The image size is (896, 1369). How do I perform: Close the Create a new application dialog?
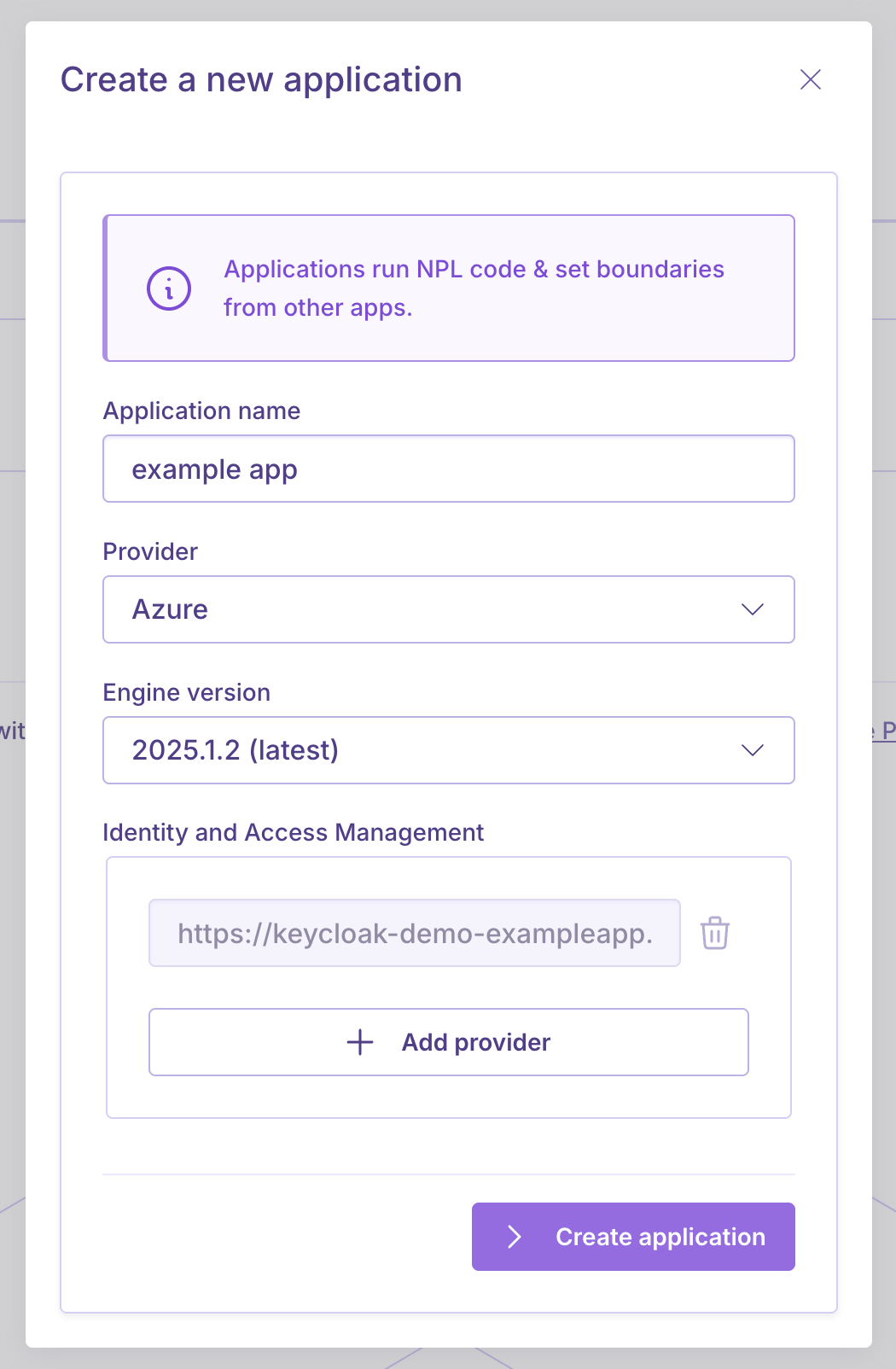pos(810,79)
